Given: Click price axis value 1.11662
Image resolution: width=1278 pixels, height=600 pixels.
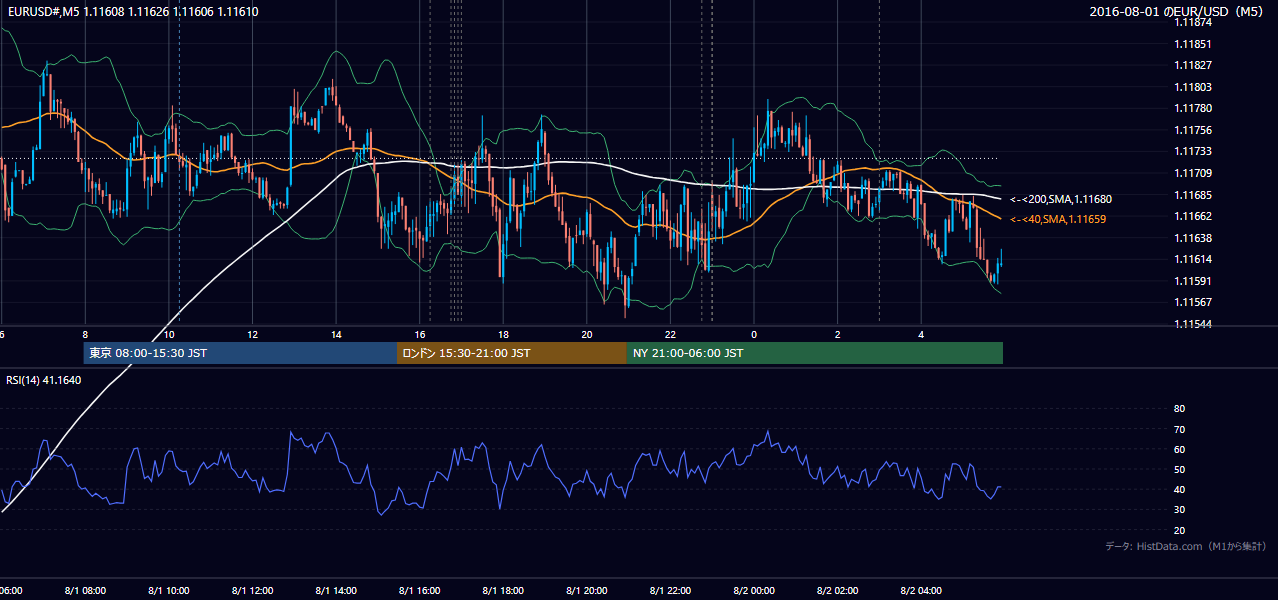Looking at the screenshot, I should click(x=1194, y=216).
